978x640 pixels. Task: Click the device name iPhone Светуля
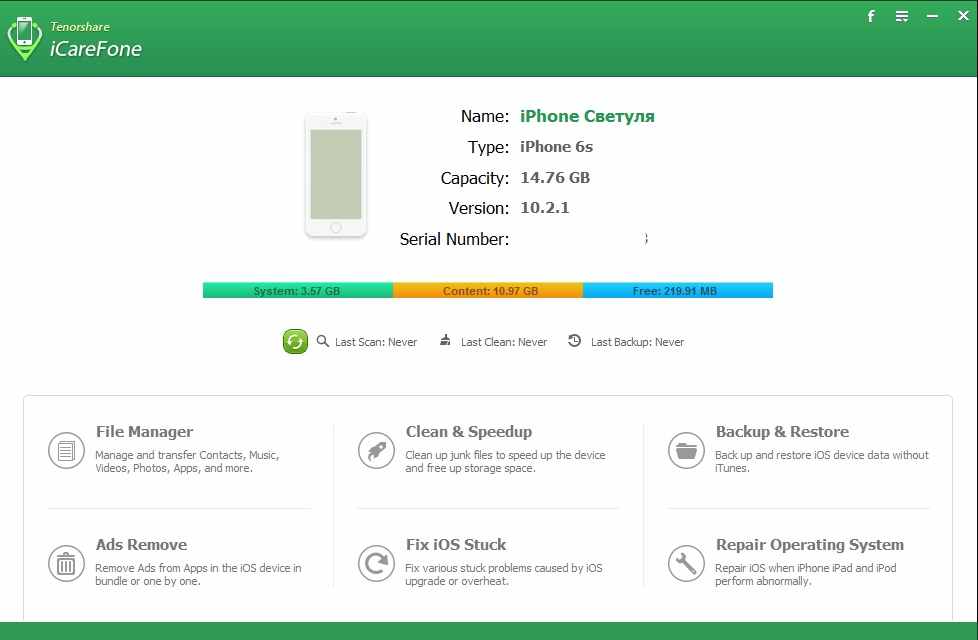pyautogui.click(x=588, y=117)
